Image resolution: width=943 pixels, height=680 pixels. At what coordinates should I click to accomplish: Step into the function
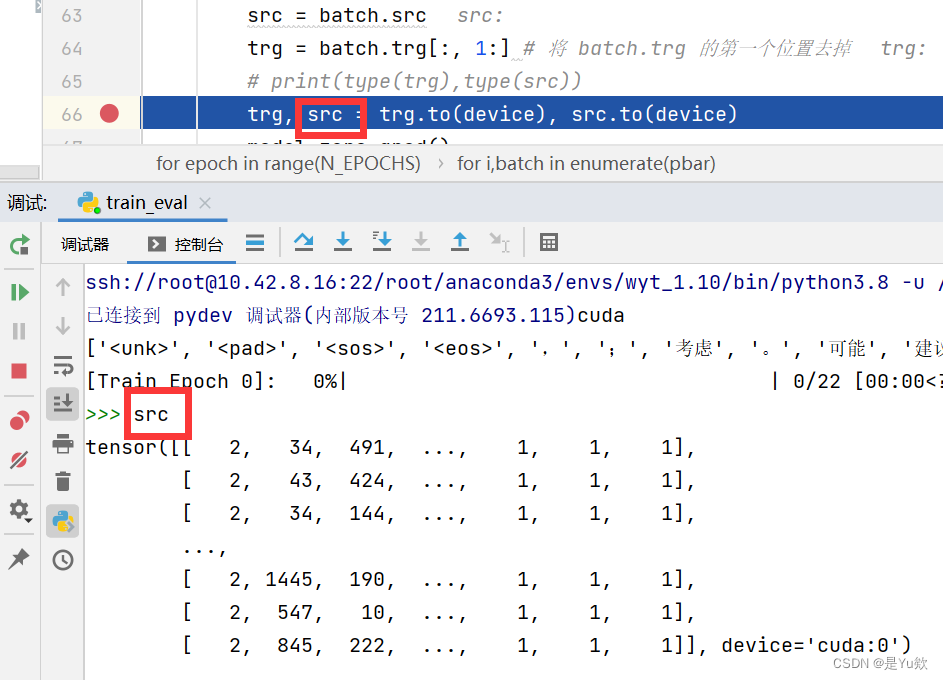click(x=343, y=242)
